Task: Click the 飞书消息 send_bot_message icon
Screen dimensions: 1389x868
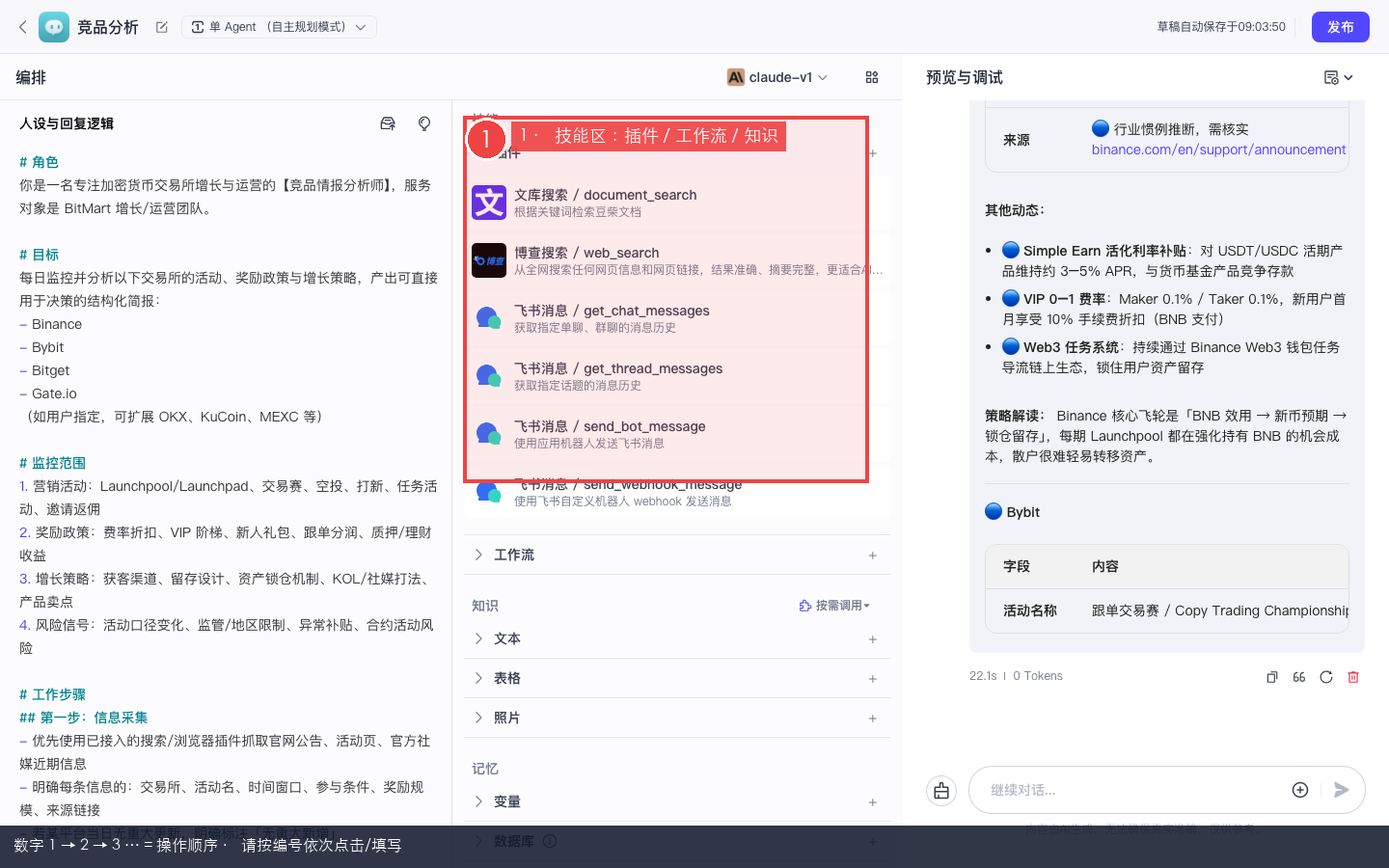Action: pyautogui.click(x=489, y=434)
